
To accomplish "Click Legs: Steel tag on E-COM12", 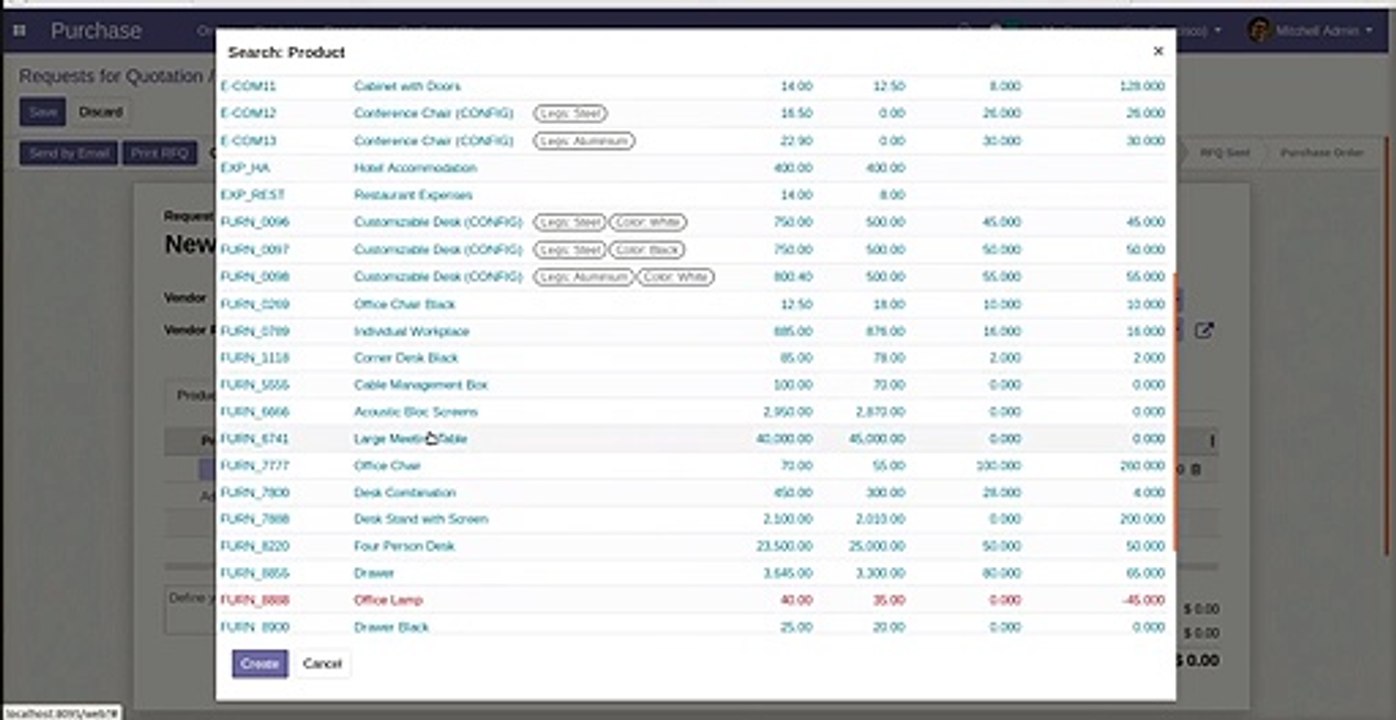I will [x=570, y=114].
